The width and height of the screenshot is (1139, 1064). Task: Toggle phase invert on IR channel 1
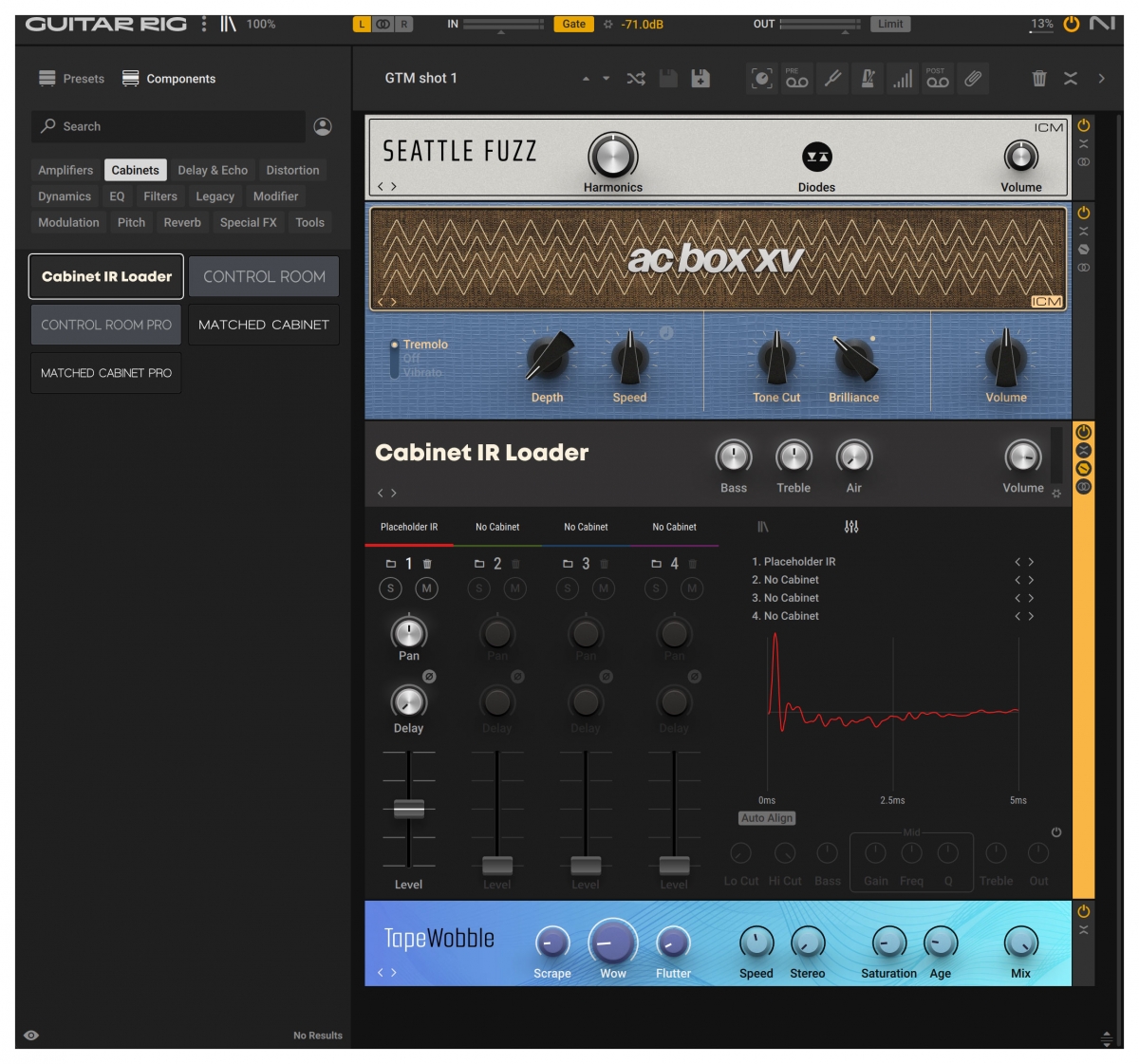429,677
